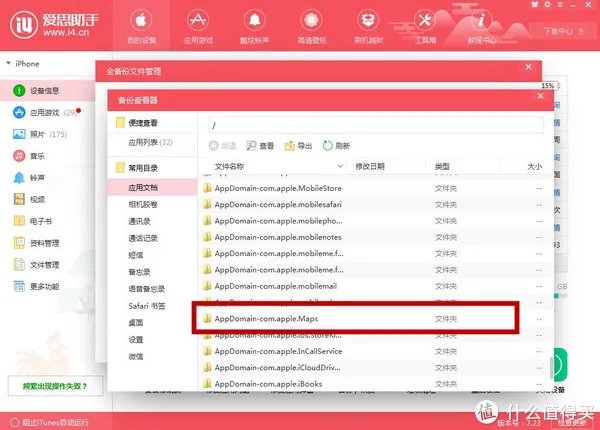600x430 pixels.
Task: Select 应用游戏 (29) in the sidebar
Action: (48, 112)
